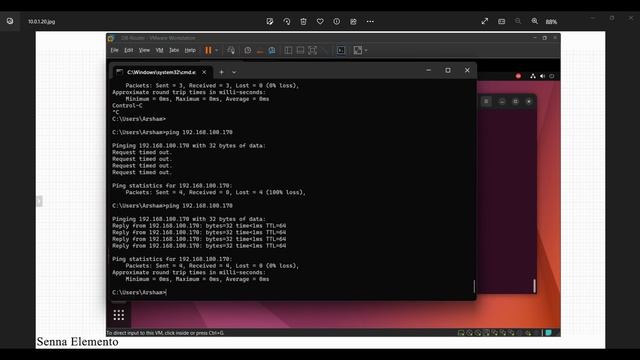The height and width of the screenshot is (360, 640).
Task: Open the VMware Edit menu
Action: pyautogui.click(x=129, y=50)
